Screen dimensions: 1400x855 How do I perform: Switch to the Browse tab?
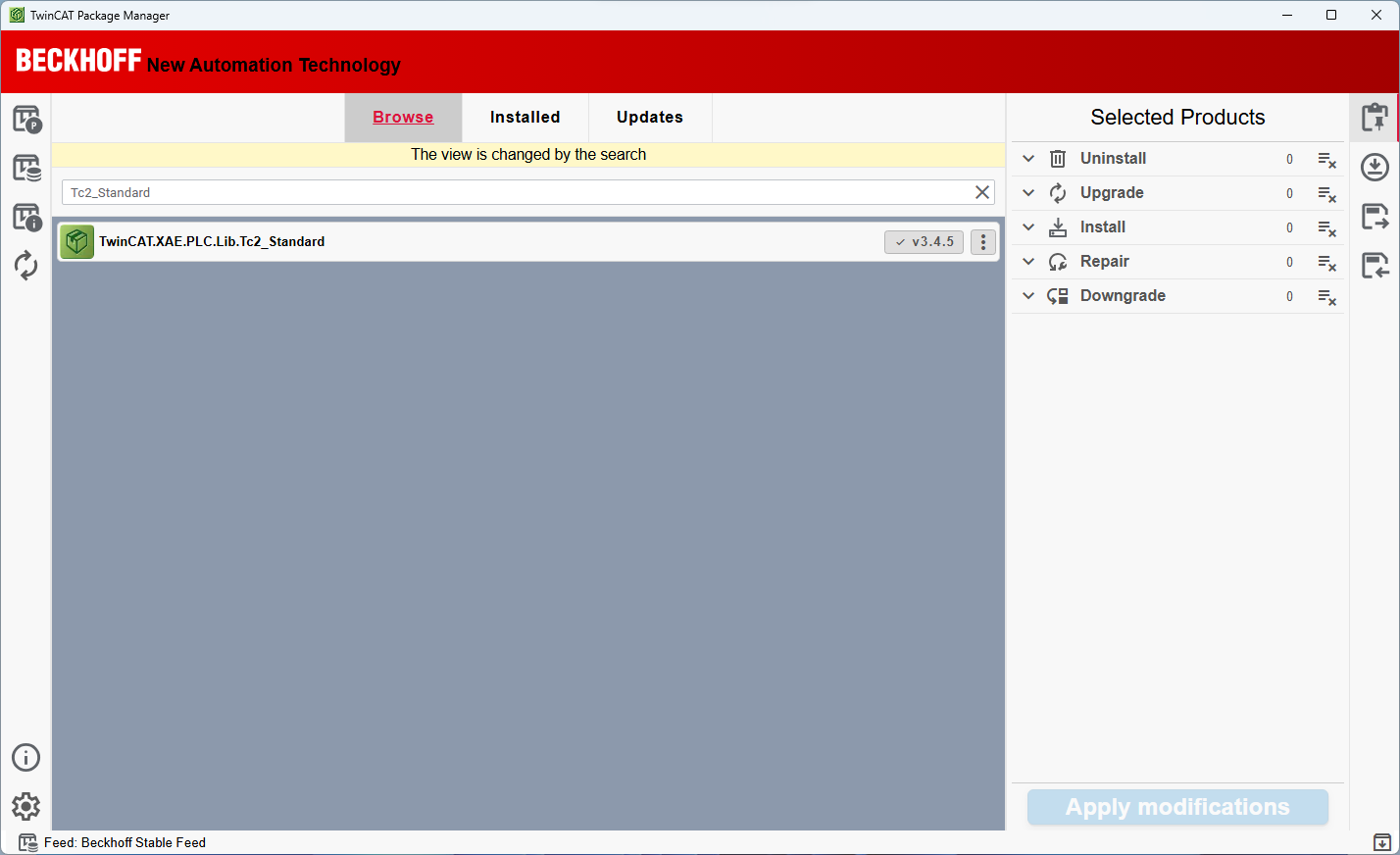point(403,118)
